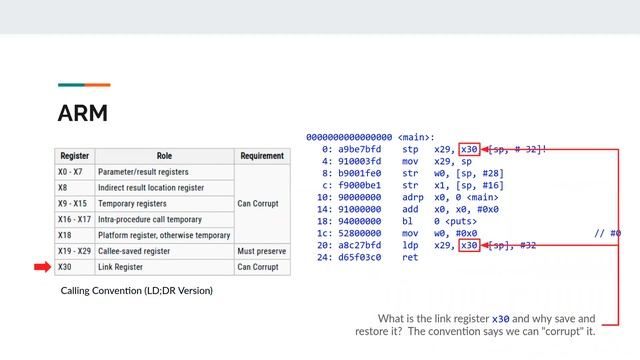Image resolution: width=640 pixels, height=360 pixels.
Task: Click the "Must preserve" requirement cell
Action: point(262,251)
